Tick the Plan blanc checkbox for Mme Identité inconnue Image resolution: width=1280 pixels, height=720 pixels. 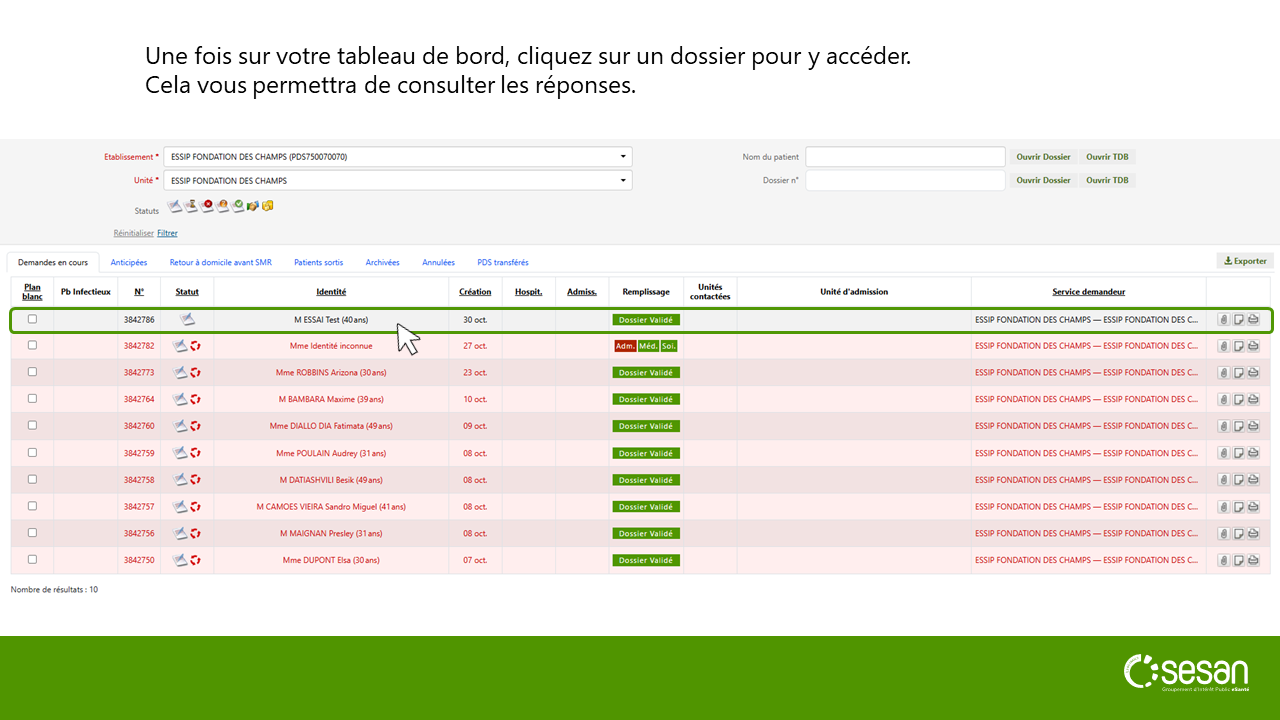click(x=32, y=345)
